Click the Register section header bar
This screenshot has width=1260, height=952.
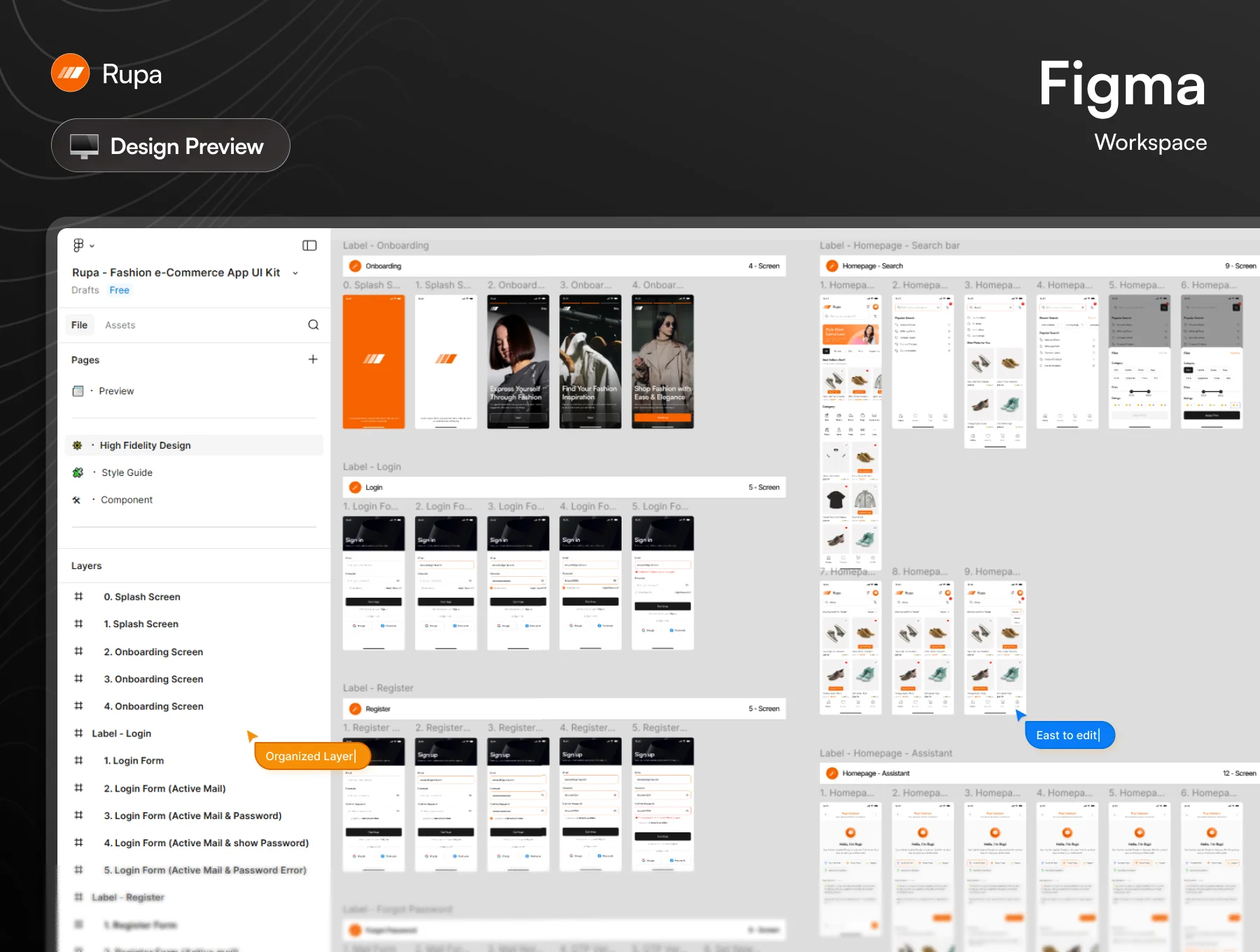point(564,708)
